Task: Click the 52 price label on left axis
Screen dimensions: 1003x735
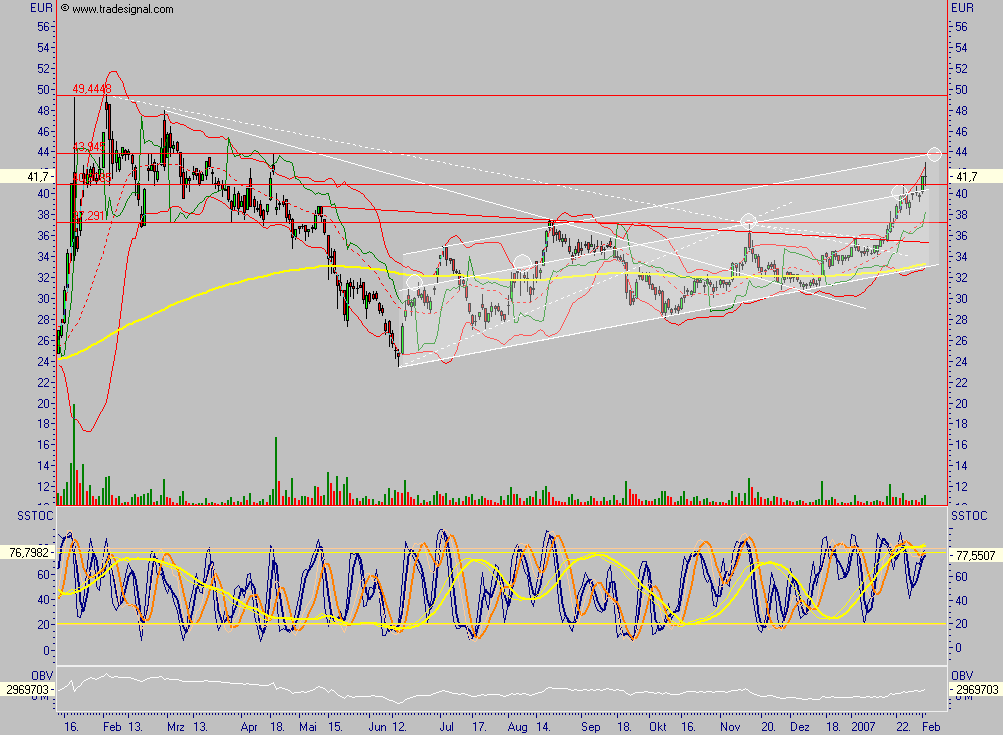Action: [x=43, y=68]
